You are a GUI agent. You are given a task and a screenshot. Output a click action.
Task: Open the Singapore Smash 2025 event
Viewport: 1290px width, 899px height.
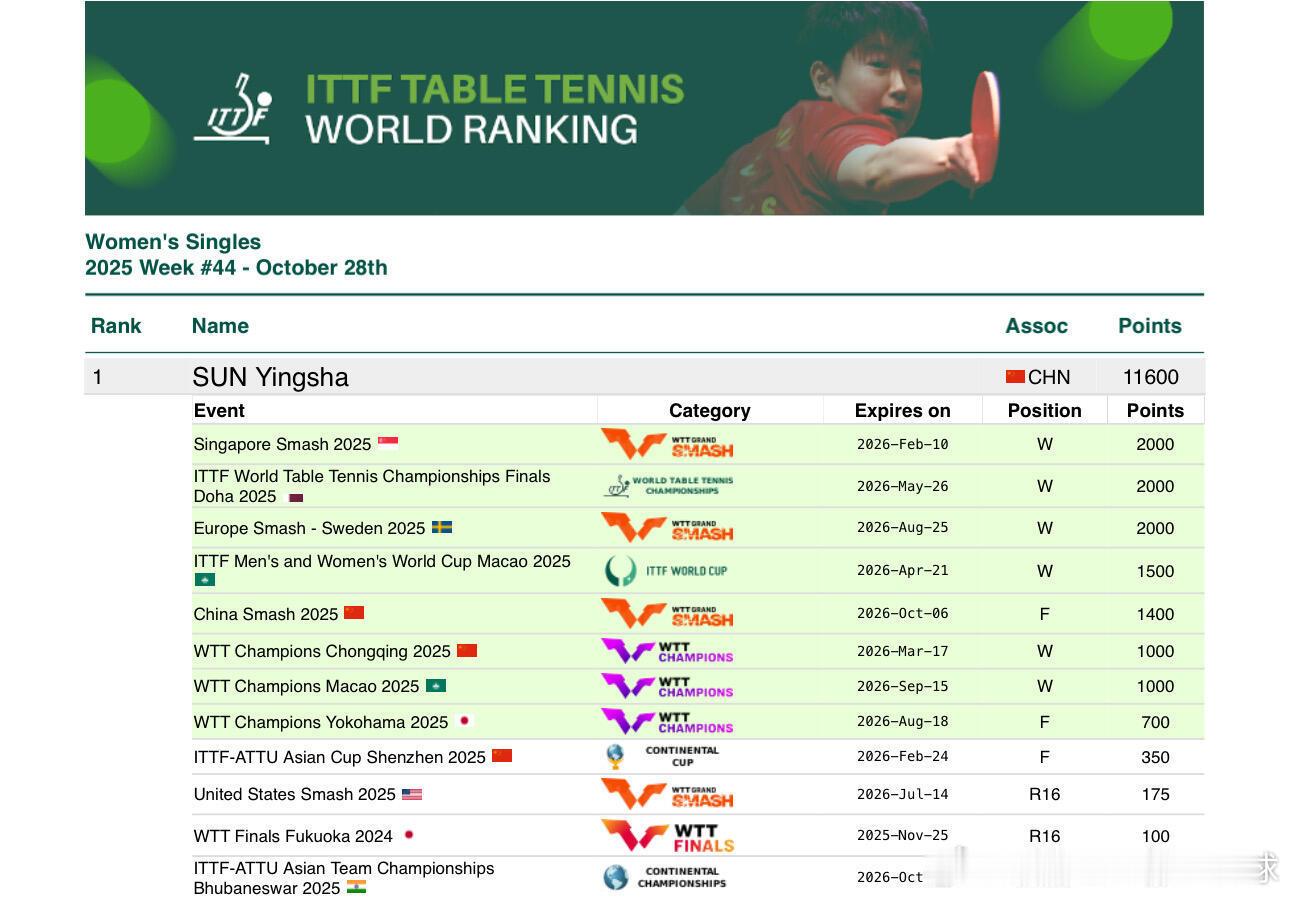282,444
